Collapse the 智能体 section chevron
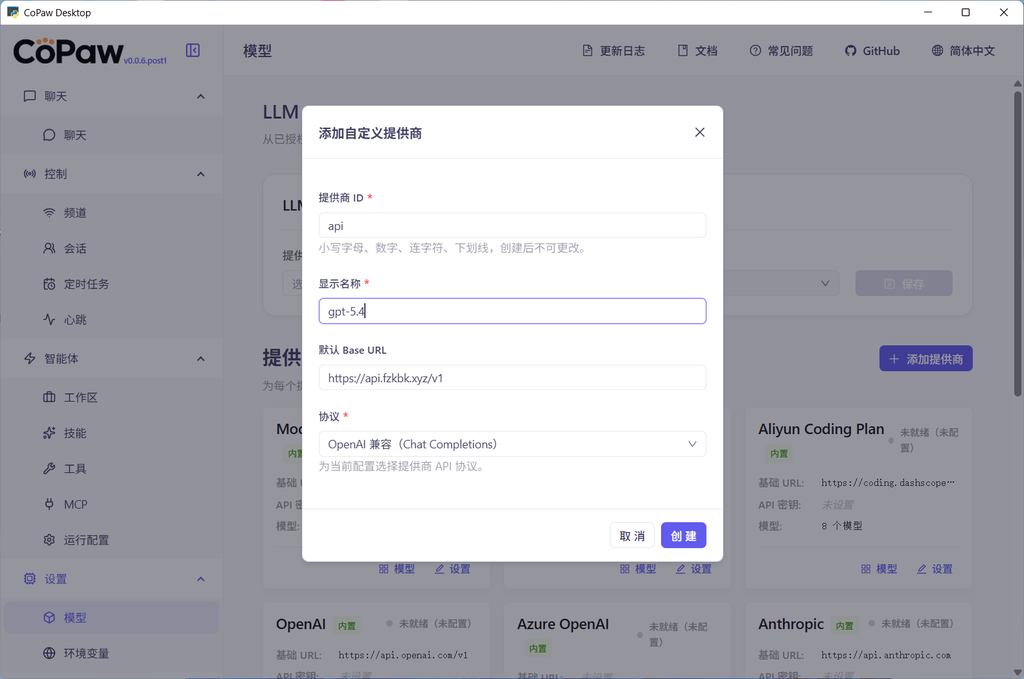The height and width of the screenshot is (679, 1024). point(200,359)
